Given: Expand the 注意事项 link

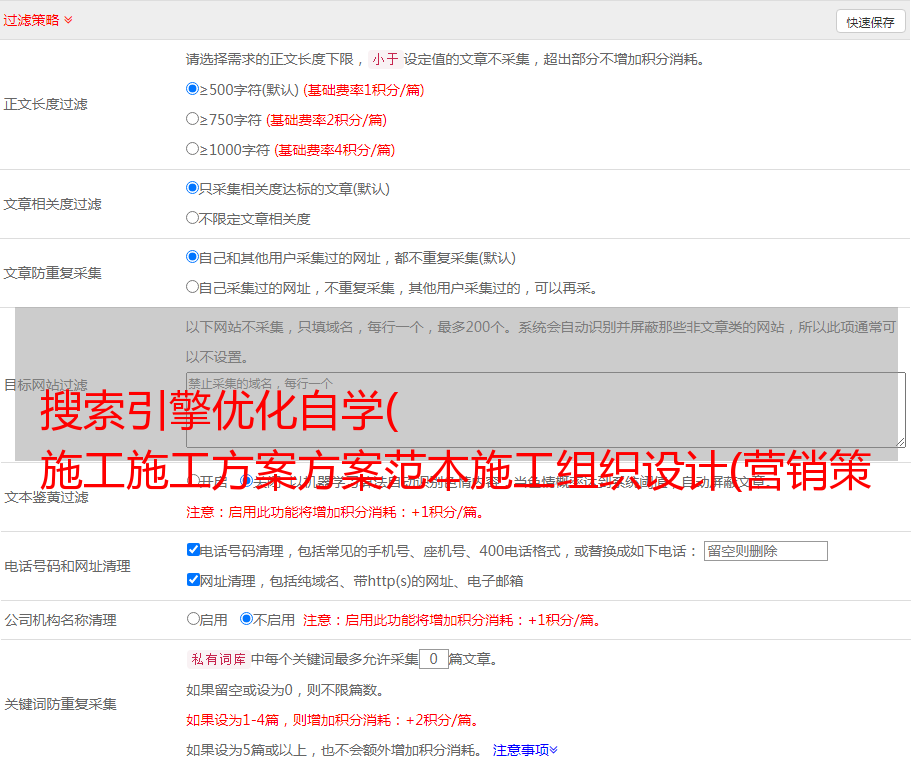Looking at the screenshot, I should (525, 749).
